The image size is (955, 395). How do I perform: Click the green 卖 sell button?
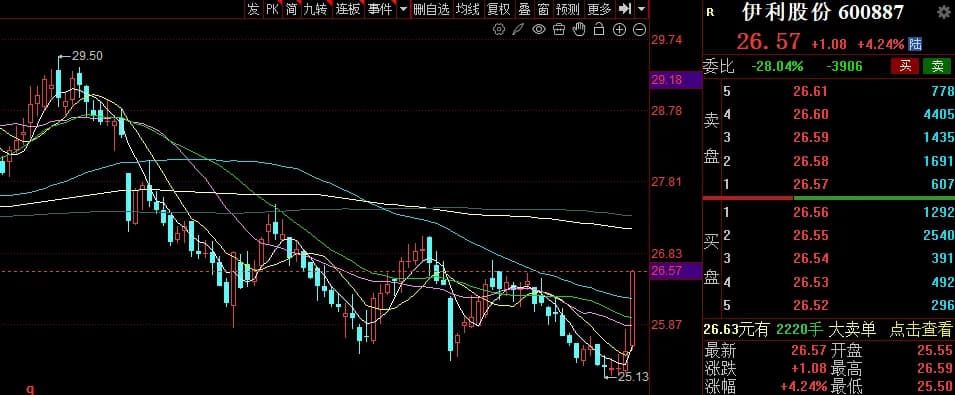(937, 66)
